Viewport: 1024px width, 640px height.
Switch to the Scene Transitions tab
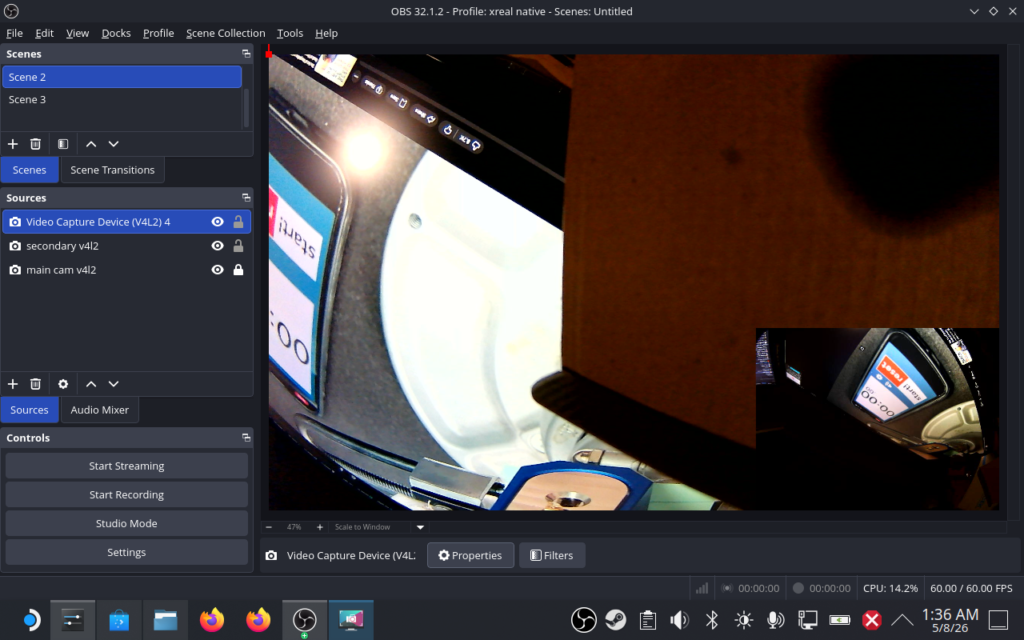click(112, 170)
